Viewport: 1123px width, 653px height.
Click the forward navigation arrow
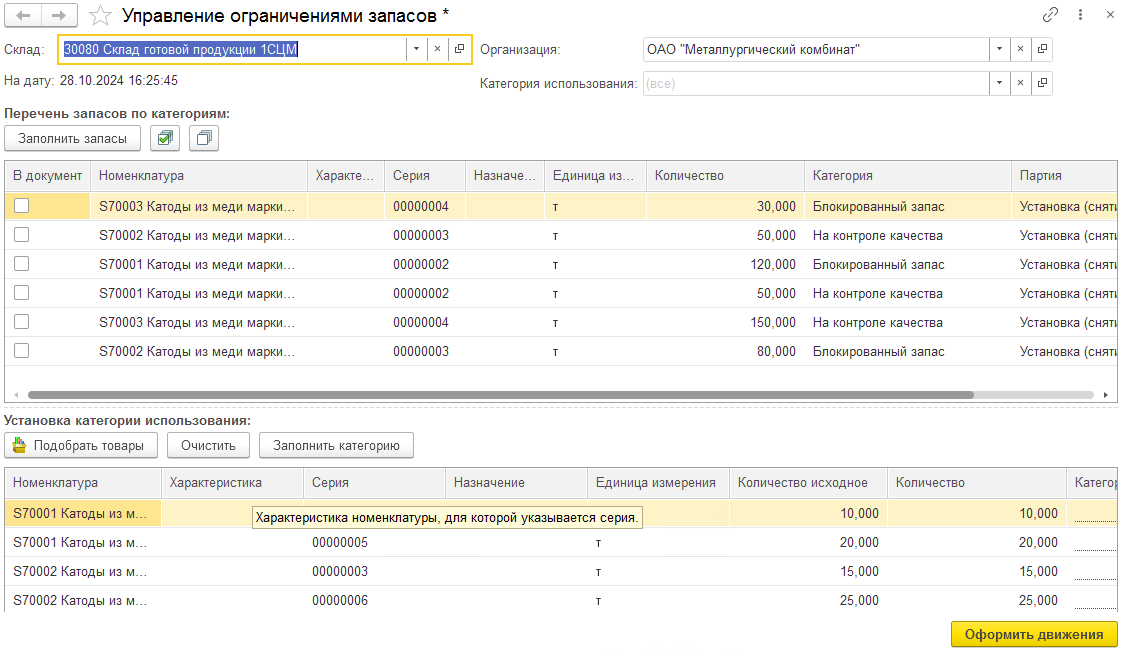[x=59, y=15]
